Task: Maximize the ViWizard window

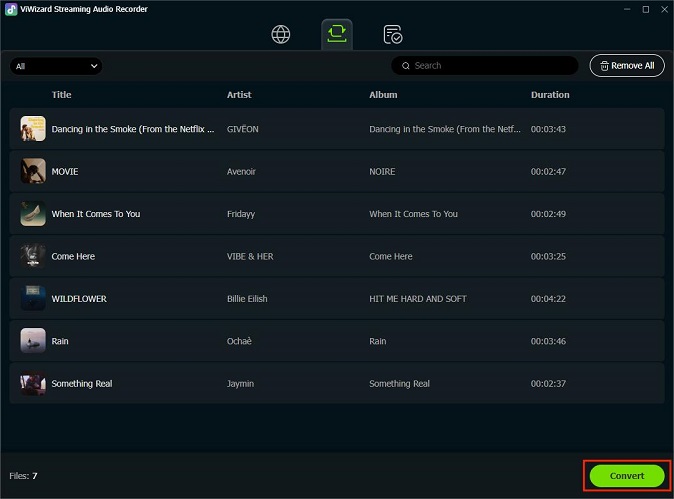Action: [x=646, y=9]
